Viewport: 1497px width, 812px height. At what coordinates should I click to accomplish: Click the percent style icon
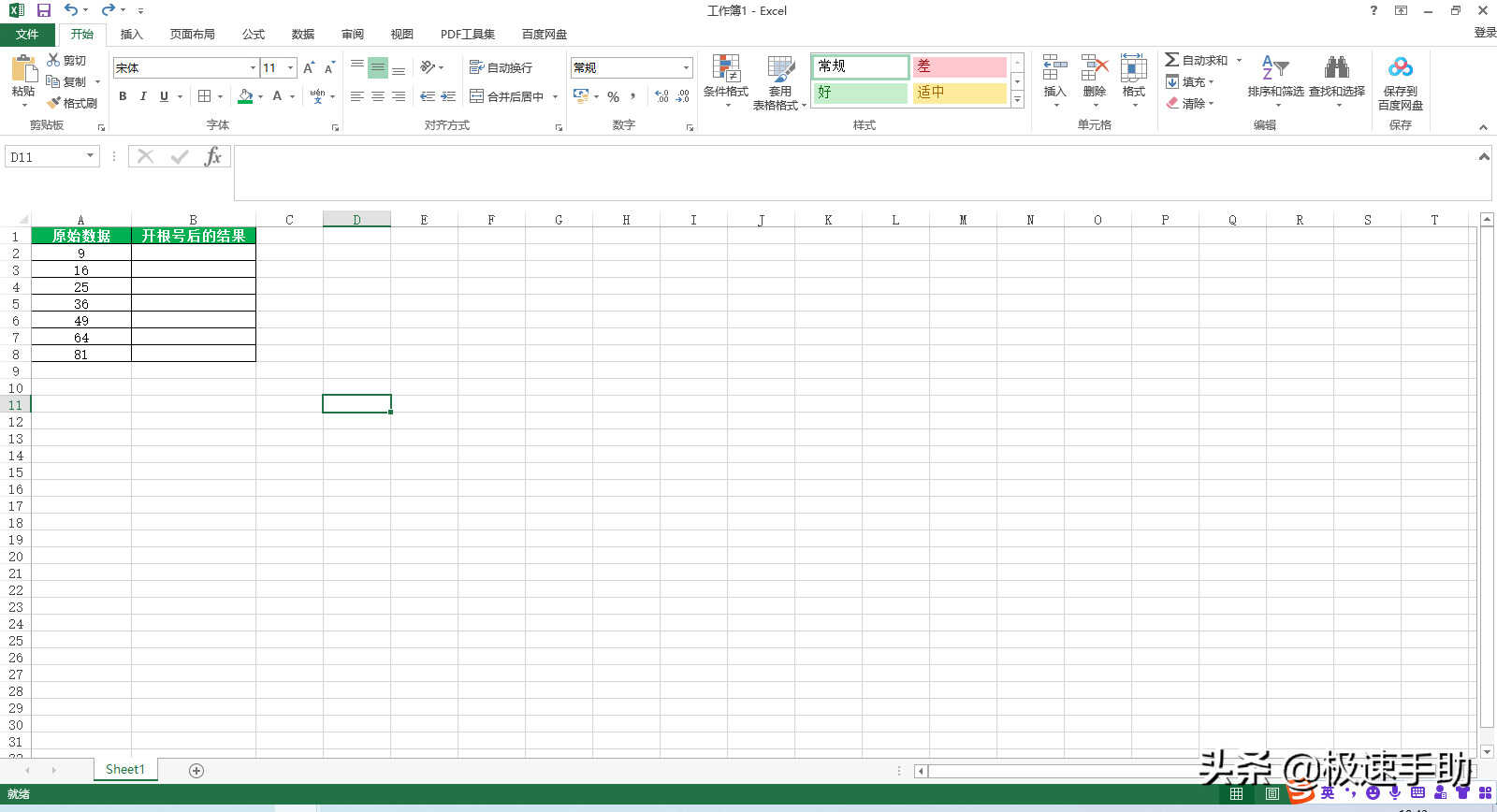(x=613, y=96)
